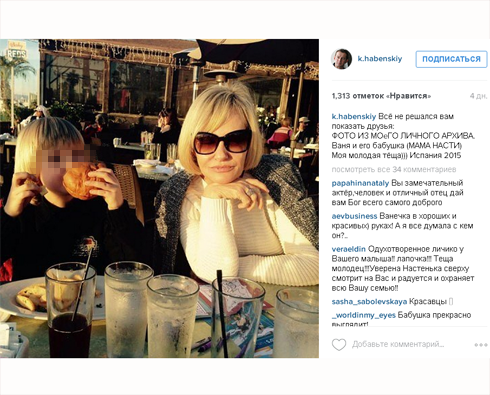Open veraeldin commenter profile
The width and height of the screenshot is (490, 395).
coord(349,249)
